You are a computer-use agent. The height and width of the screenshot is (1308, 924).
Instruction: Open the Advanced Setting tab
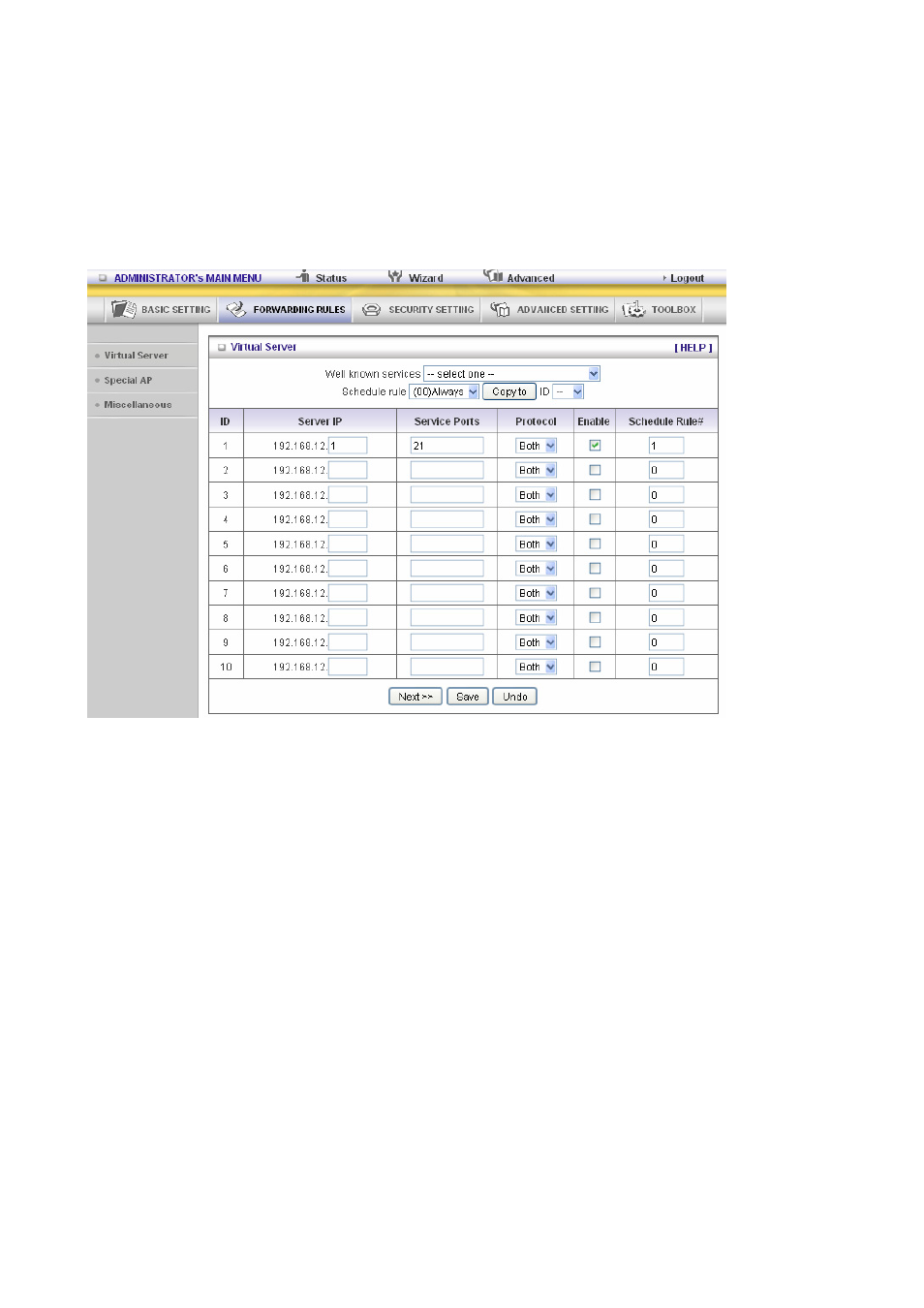pyautogui.click(x=549, y=310)
